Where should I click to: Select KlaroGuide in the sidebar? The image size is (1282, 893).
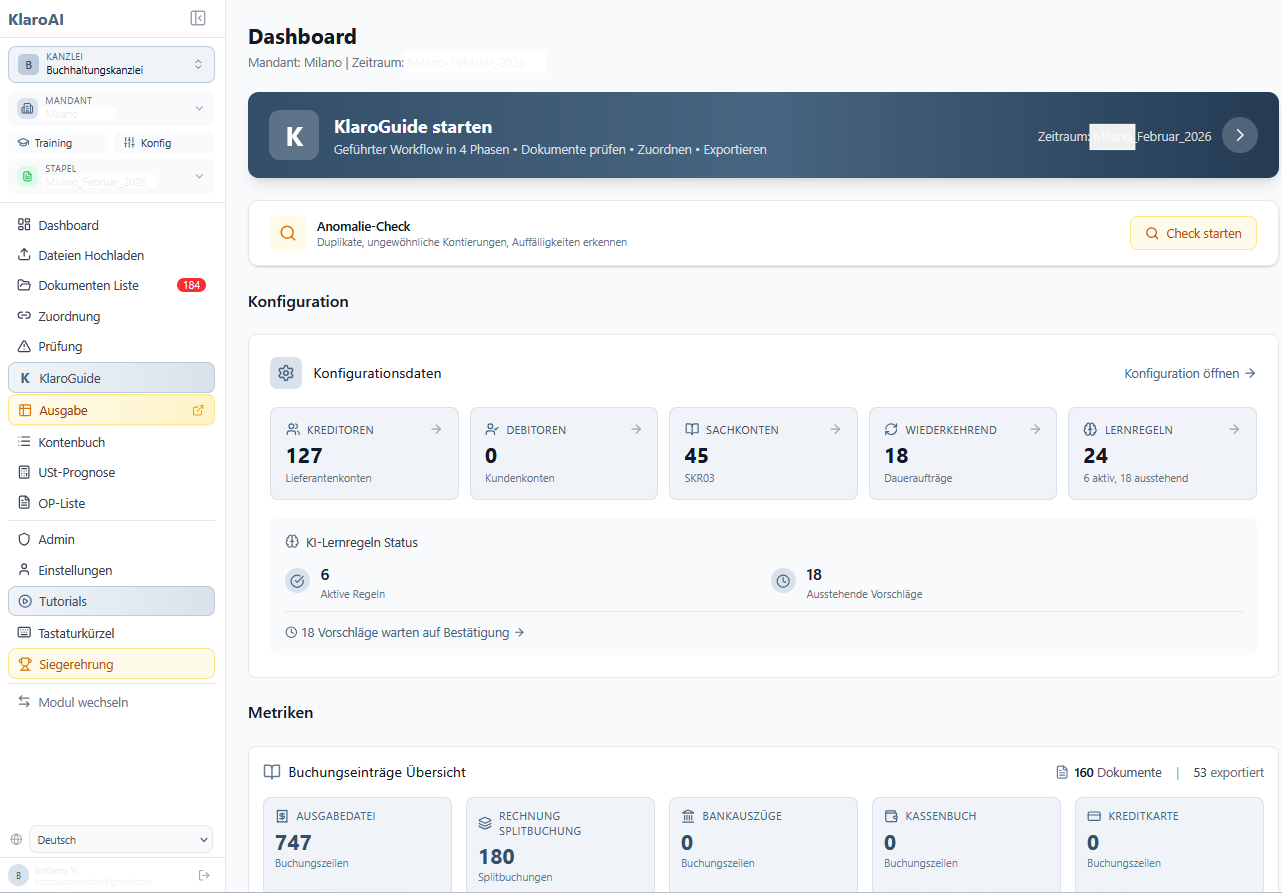click(x=111, y=378)
